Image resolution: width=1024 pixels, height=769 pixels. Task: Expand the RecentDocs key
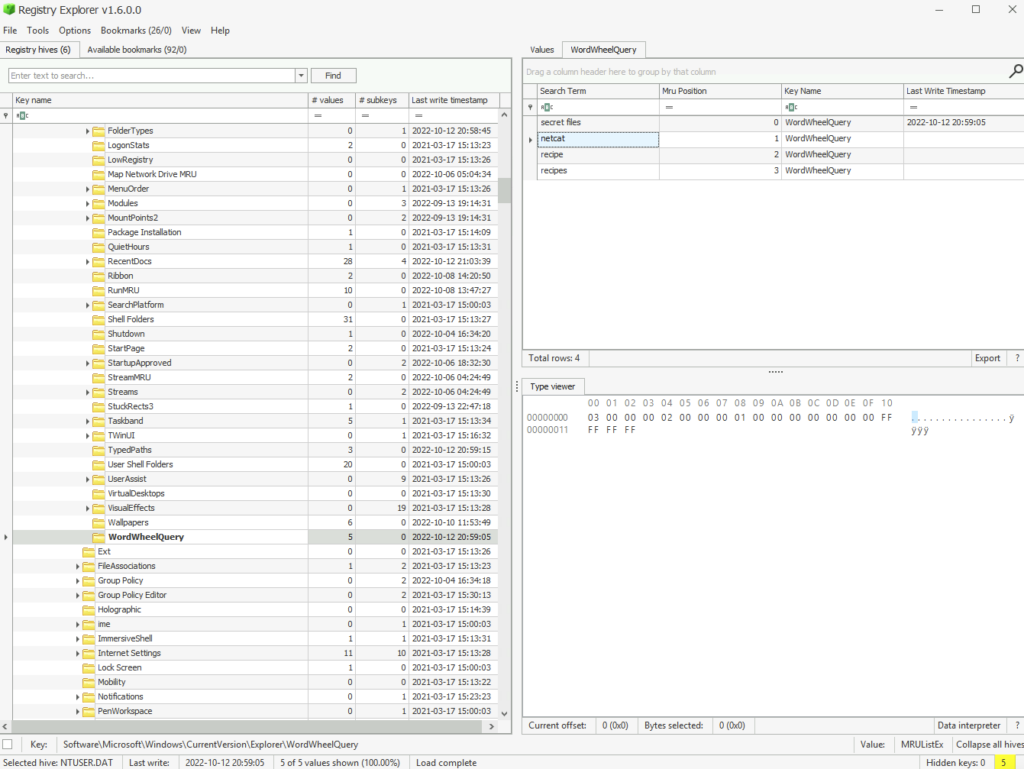click(x=88, y=262)
